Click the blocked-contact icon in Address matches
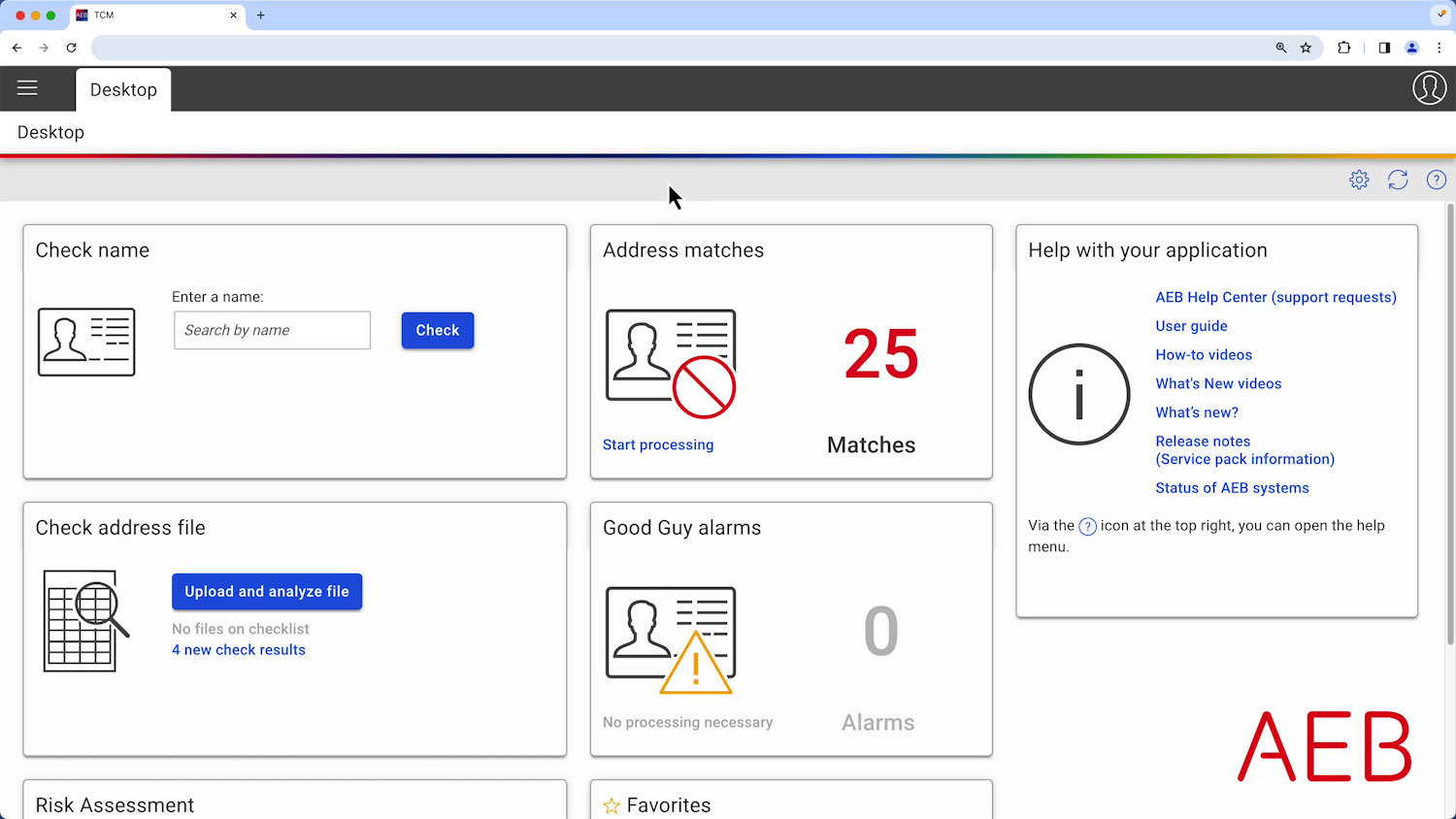The width and height of the screenshot is (1456, 819). click(670, 364)
